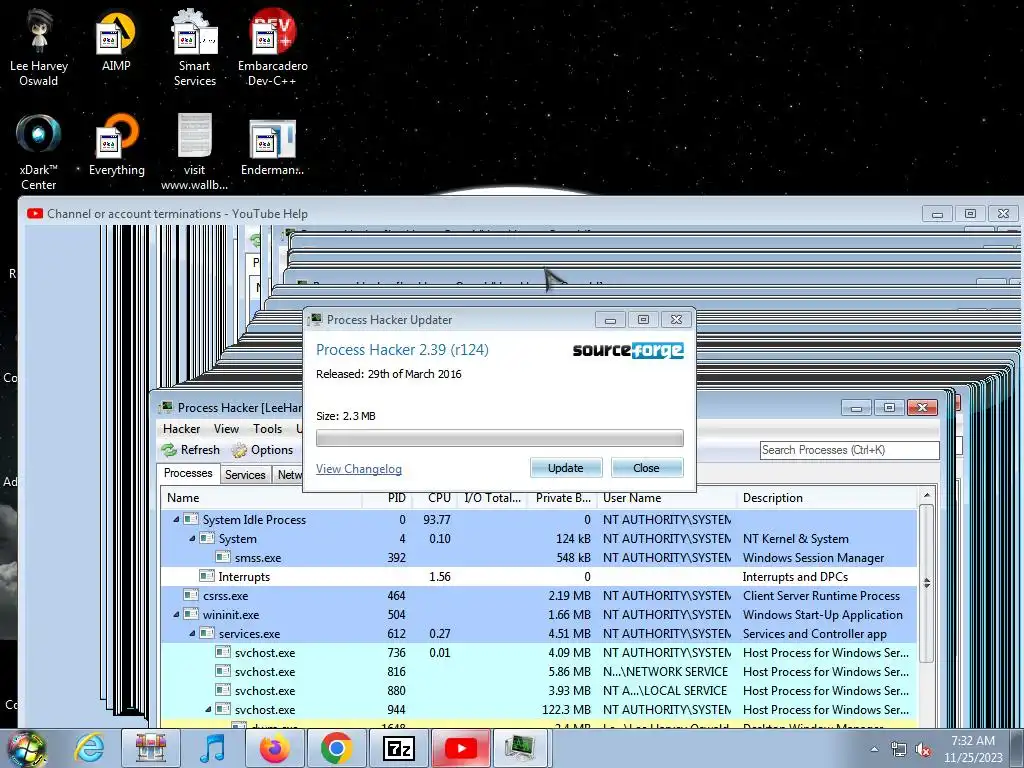Click the Windows Start orb
The image size is (1024, 768).
click(x=27, y=748)
